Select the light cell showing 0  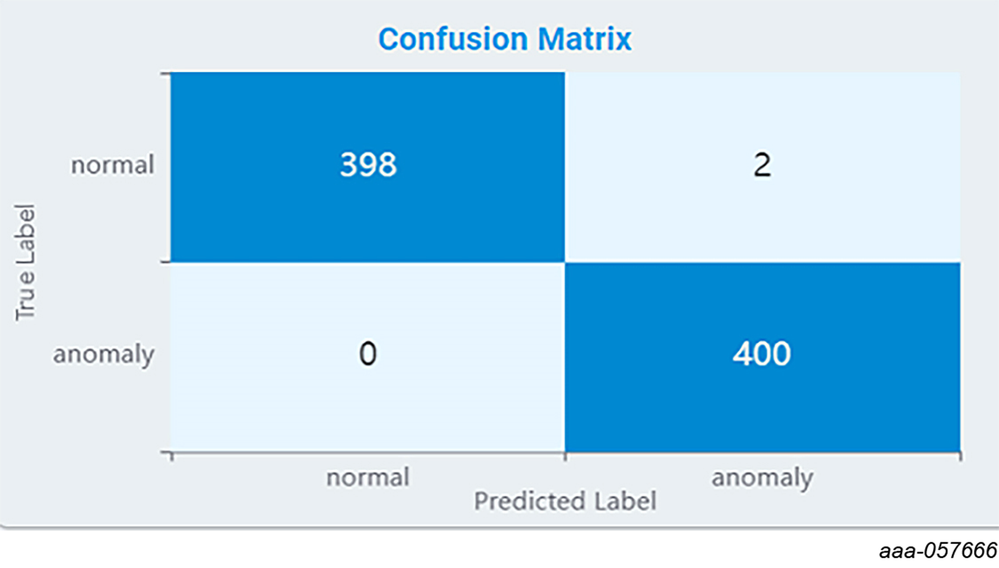coord(367,354)
